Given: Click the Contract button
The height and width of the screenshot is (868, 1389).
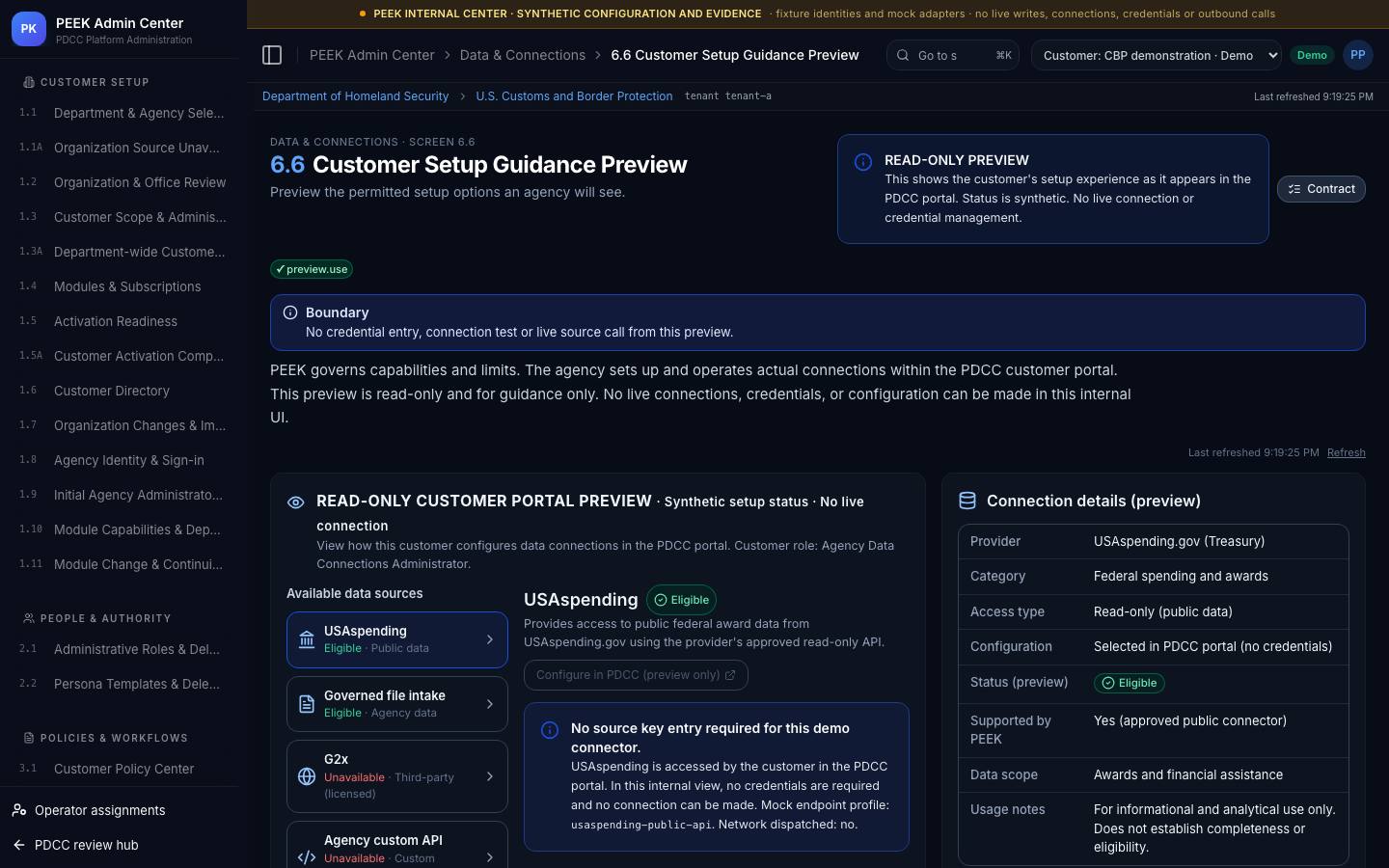Looking at the screenshot, I should pyautogui.click(x=1321, y=189).
